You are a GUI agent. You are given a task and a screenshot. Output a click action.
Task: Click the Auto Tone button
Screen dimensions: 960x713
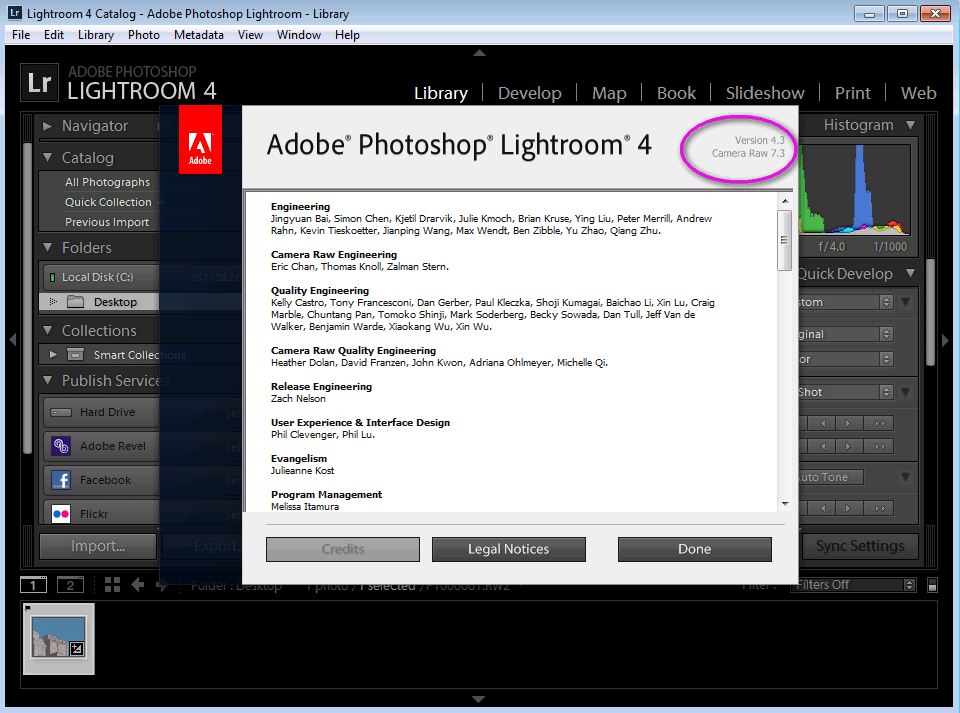click(x=830, y=477)
